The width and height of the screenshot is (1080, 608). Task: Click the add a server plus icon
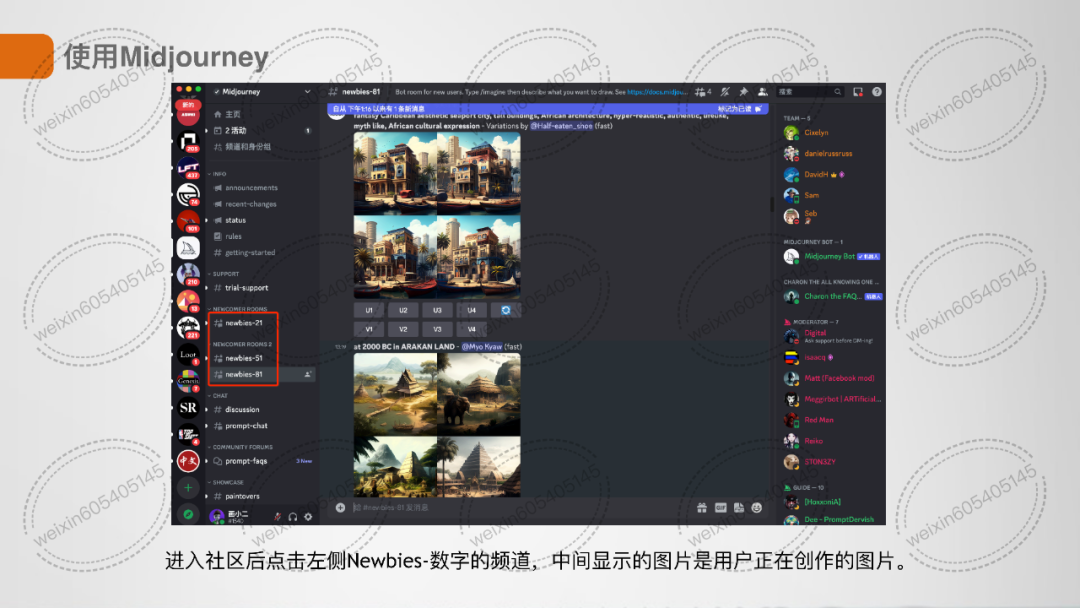click(188, 488)
